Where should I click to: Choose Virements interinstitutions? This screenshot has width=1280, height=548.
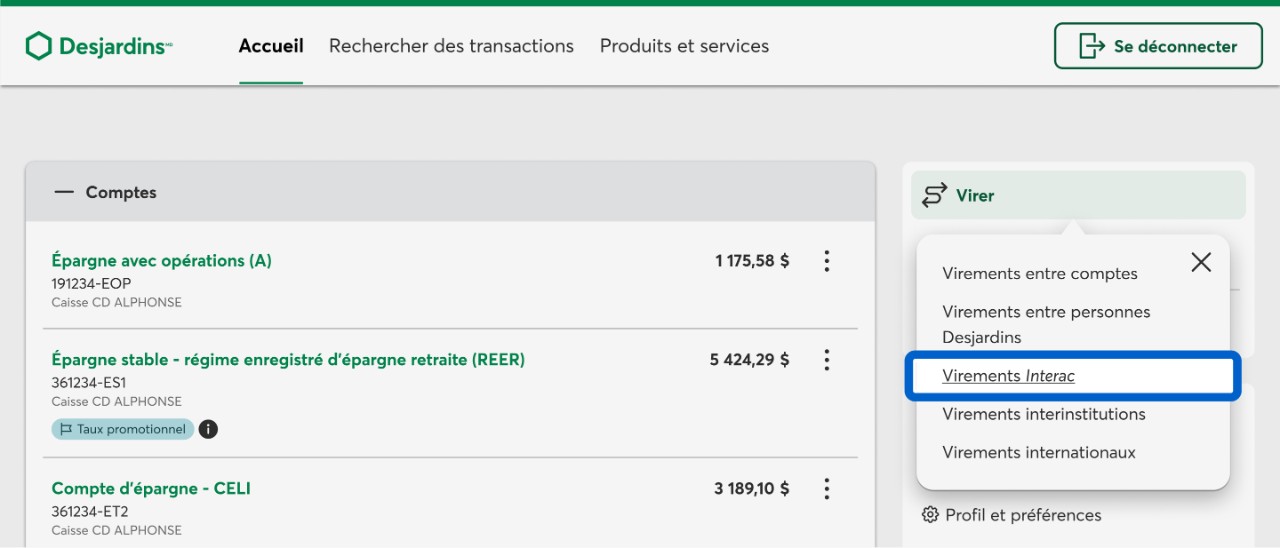tap(1044, 414)
